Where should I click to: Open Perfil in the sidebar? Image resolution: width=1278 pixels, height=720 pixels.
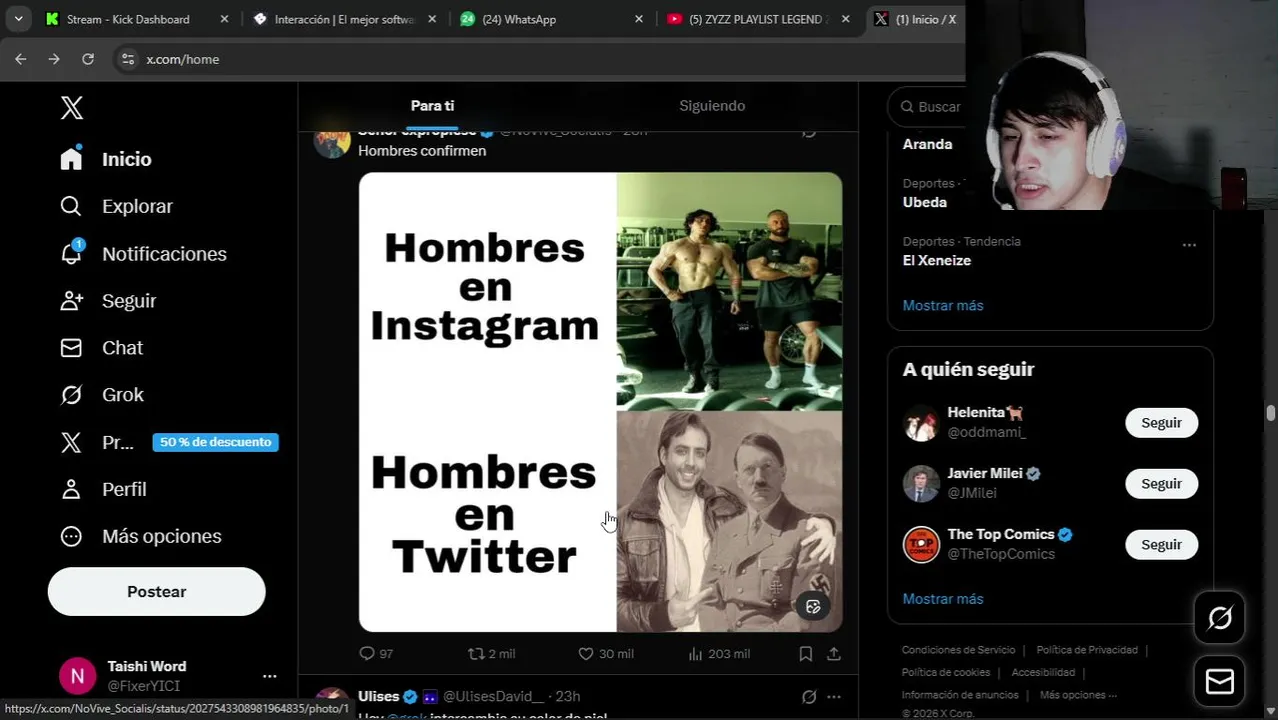124,489
